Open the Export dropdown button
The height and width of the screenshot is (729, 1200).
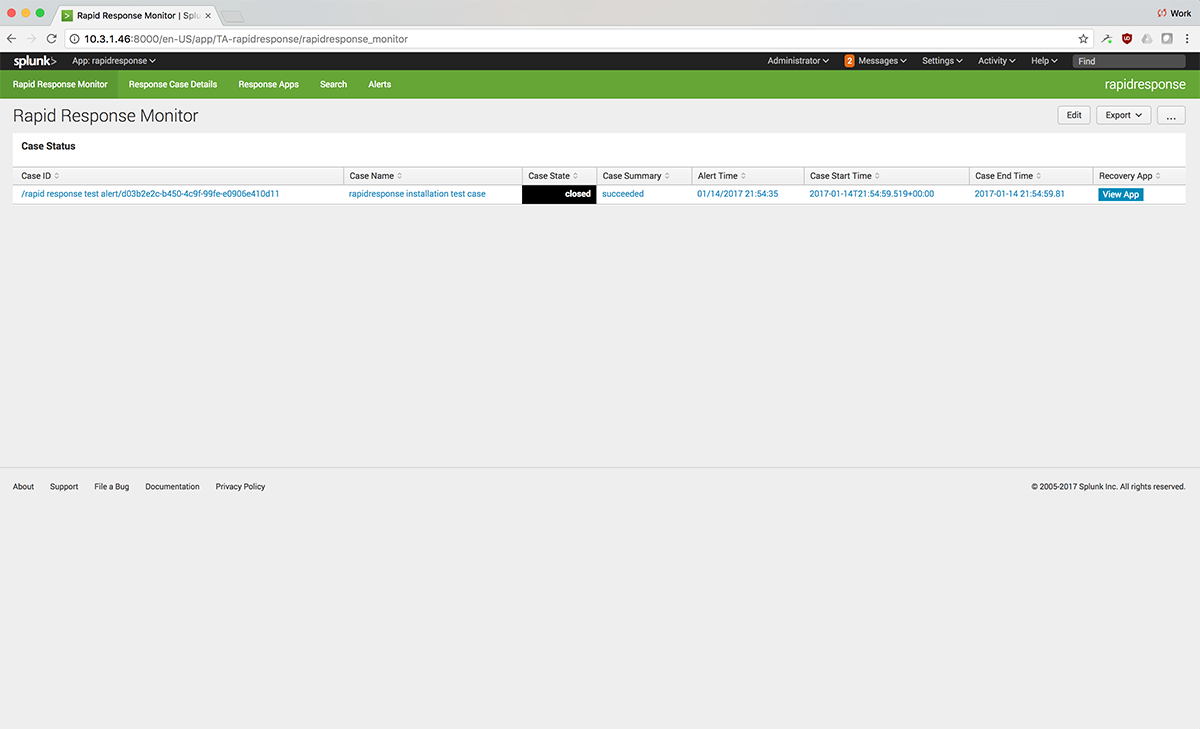[x=1124, y=115]
